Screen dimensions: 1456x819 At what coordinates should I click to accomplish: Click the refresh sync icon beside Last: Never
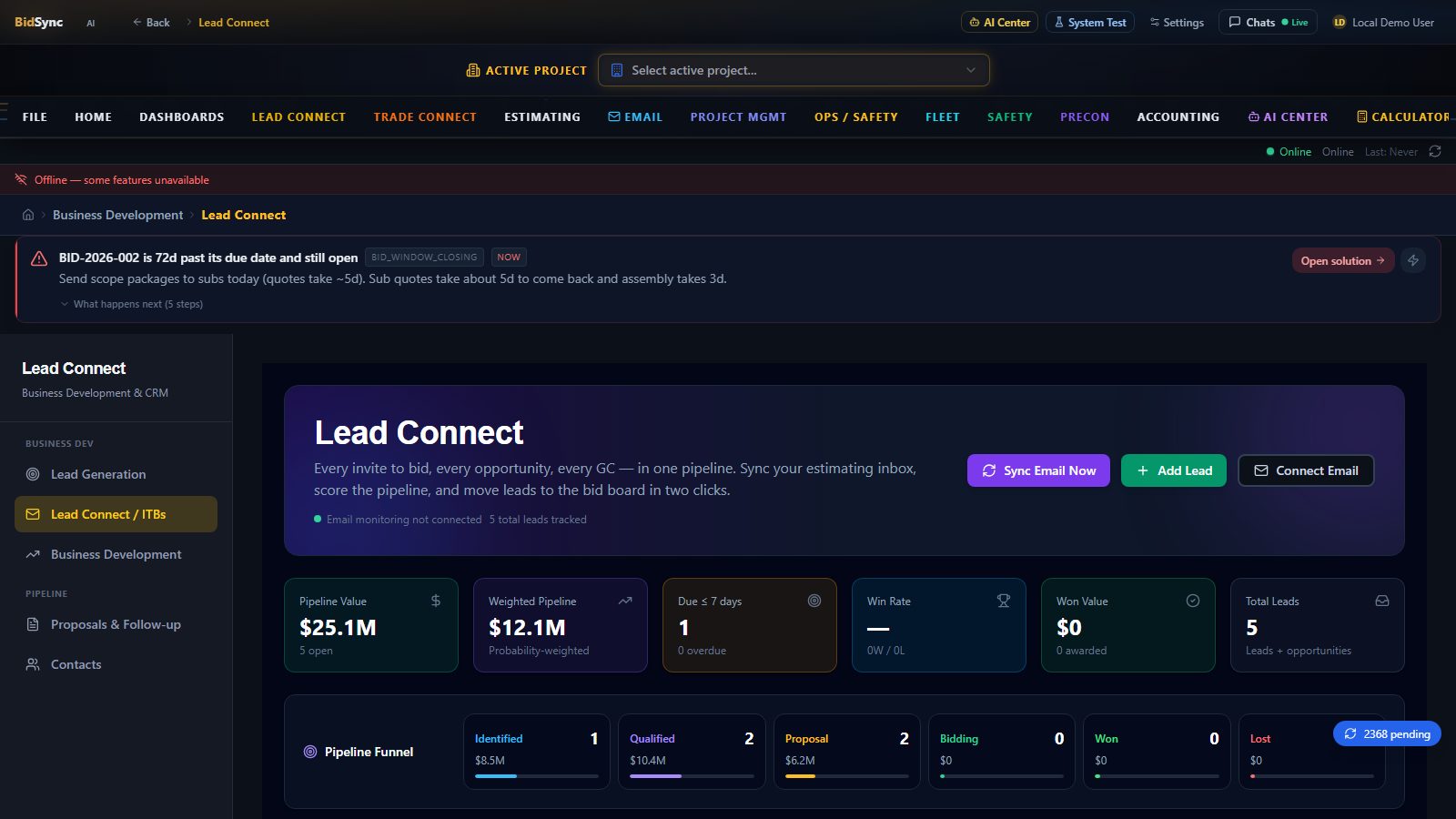click(x=1435, y=151)
